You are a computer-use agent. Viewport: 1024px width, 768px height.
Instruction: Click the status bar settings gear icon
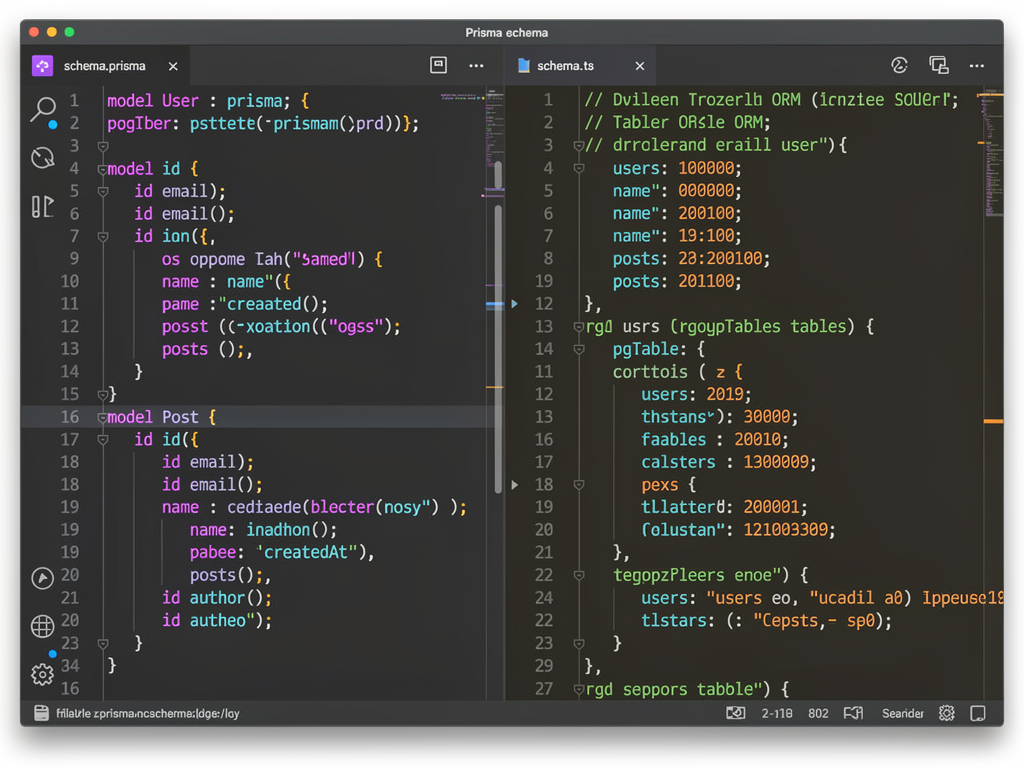(946, 713)
